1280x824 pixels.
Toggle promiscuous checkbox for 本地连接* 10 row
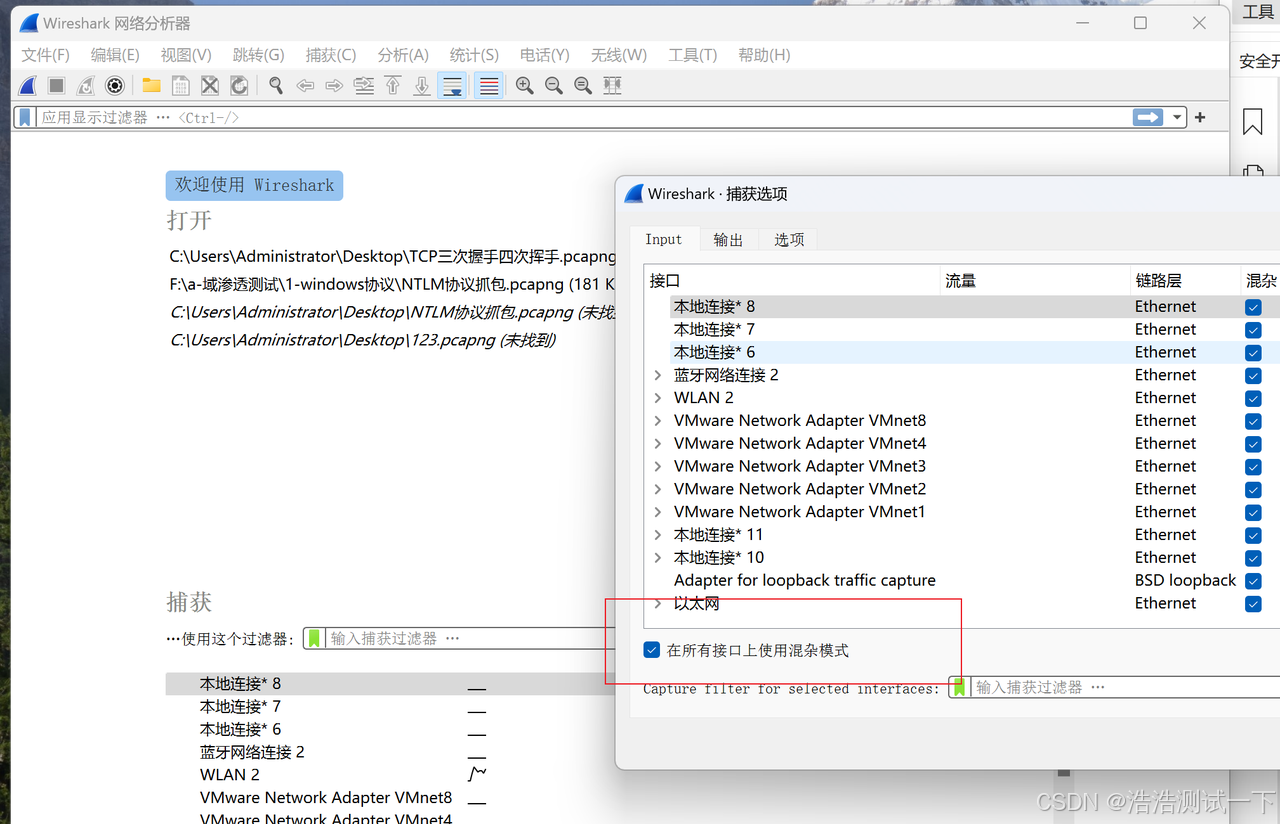pos(1253,558)
